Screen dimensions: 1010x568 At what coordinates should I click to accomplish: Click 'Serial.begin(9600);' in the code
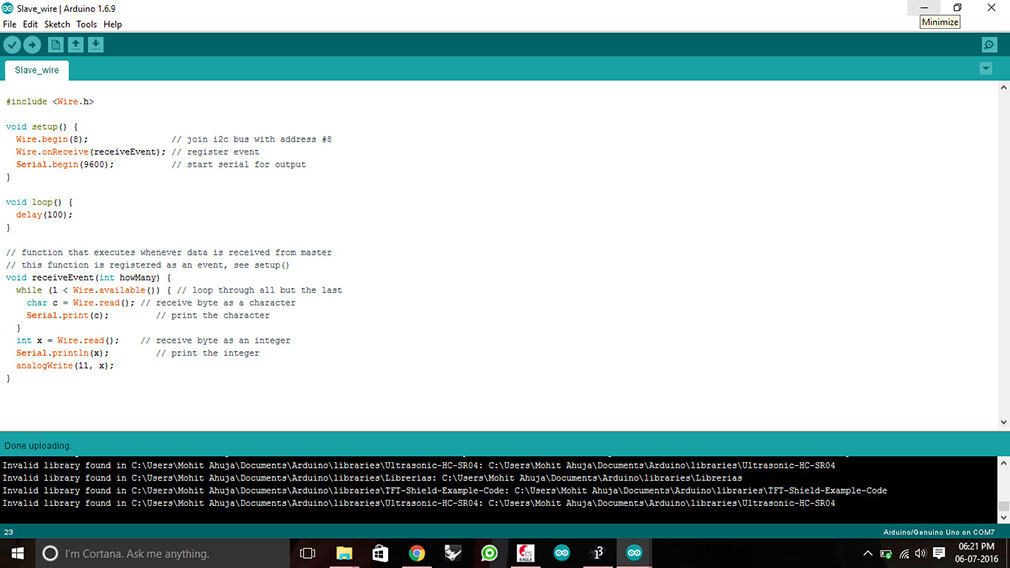click(x=65, y=164)
